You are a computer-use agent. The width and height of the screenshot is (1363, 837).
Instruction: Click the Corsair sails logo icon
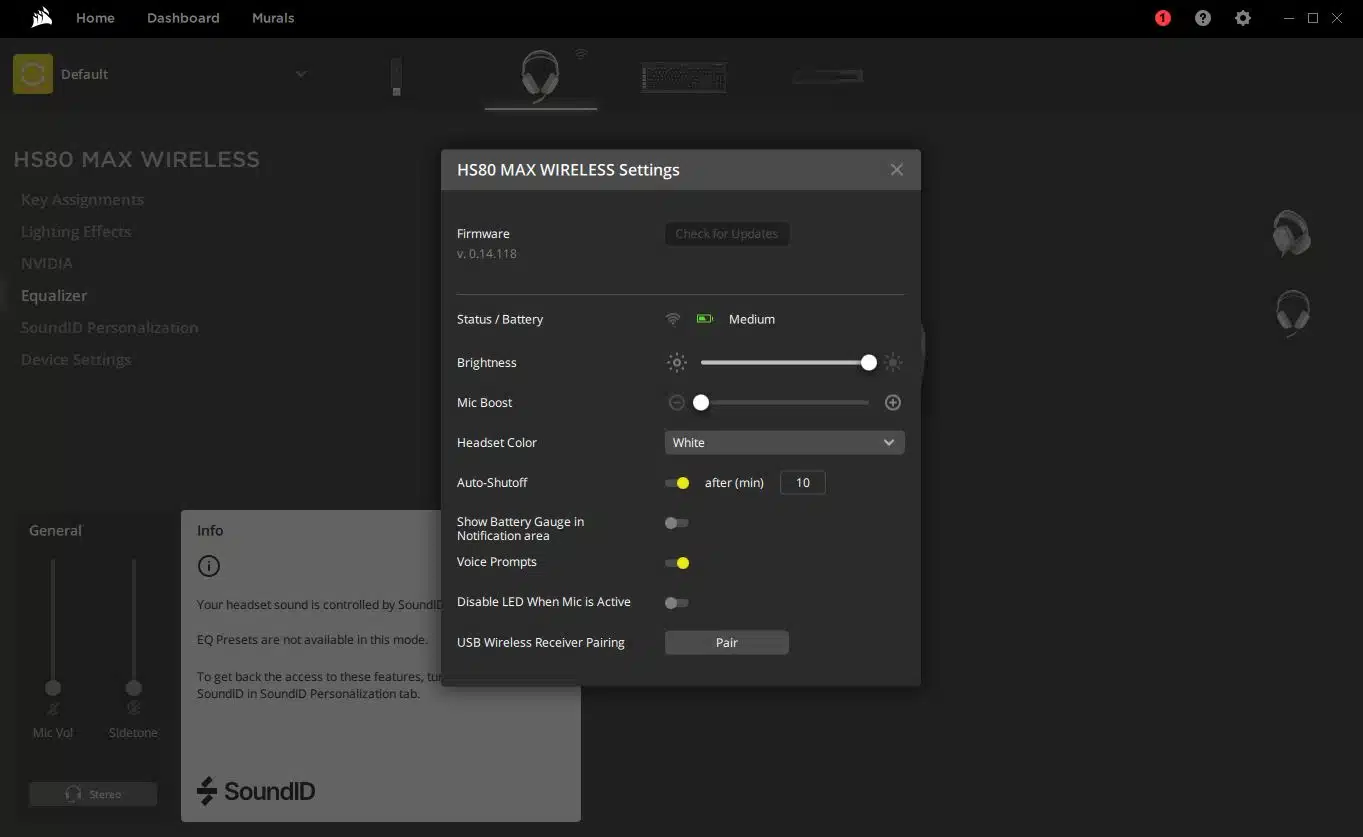41,18
